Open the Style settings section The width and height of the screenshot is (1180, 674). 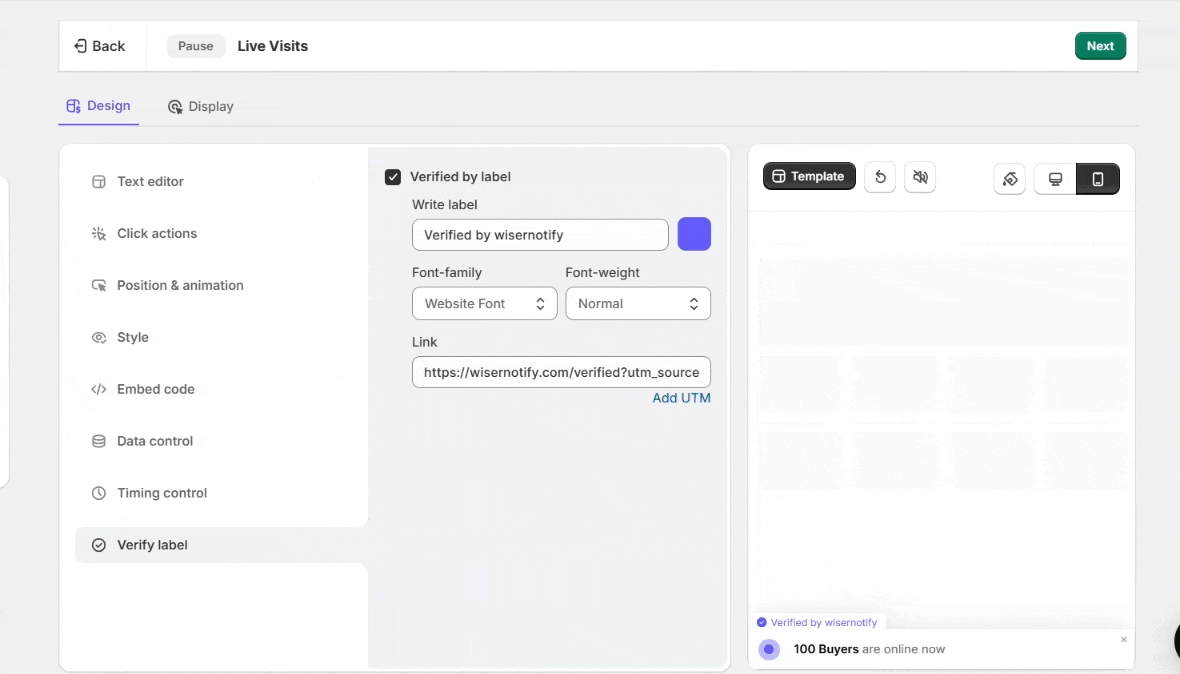coord(132,337)
